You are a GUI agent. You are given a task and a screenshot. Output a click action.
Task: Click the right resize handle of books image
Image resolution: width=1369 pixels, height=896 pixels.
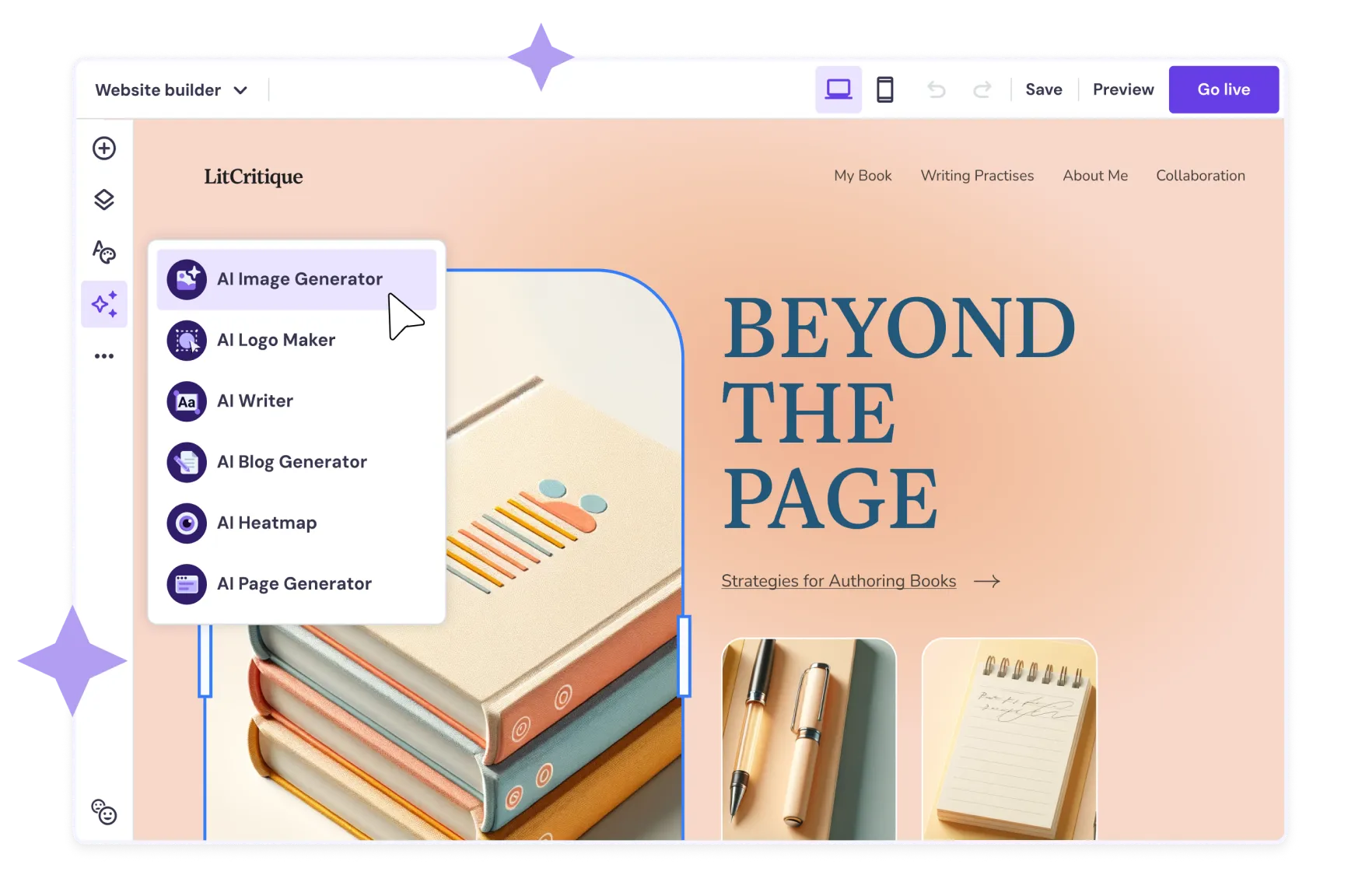point(684,656)
